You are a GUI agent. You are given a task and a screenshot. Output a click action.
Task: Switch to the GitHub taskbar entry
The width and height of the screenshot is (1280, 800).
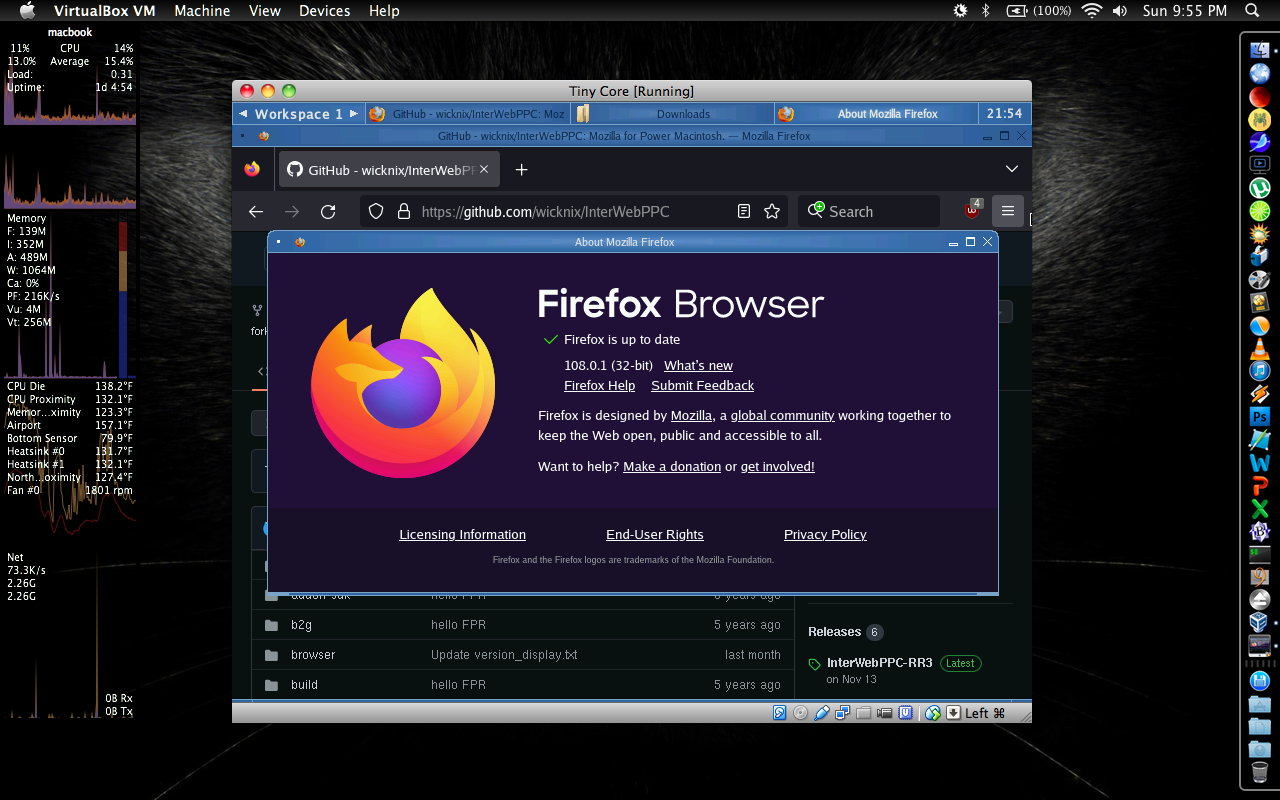468,114
